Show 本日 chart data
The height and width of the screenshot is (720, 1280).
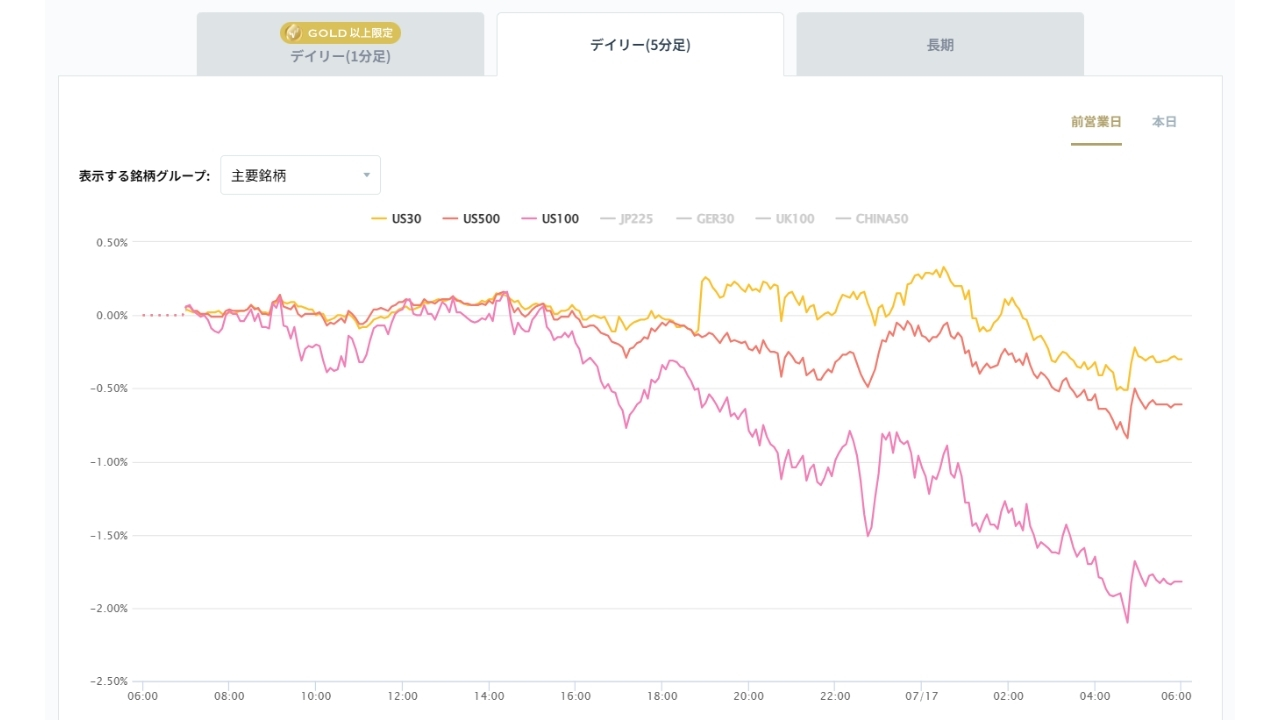pyautogui.click(x=1164, y=122)
